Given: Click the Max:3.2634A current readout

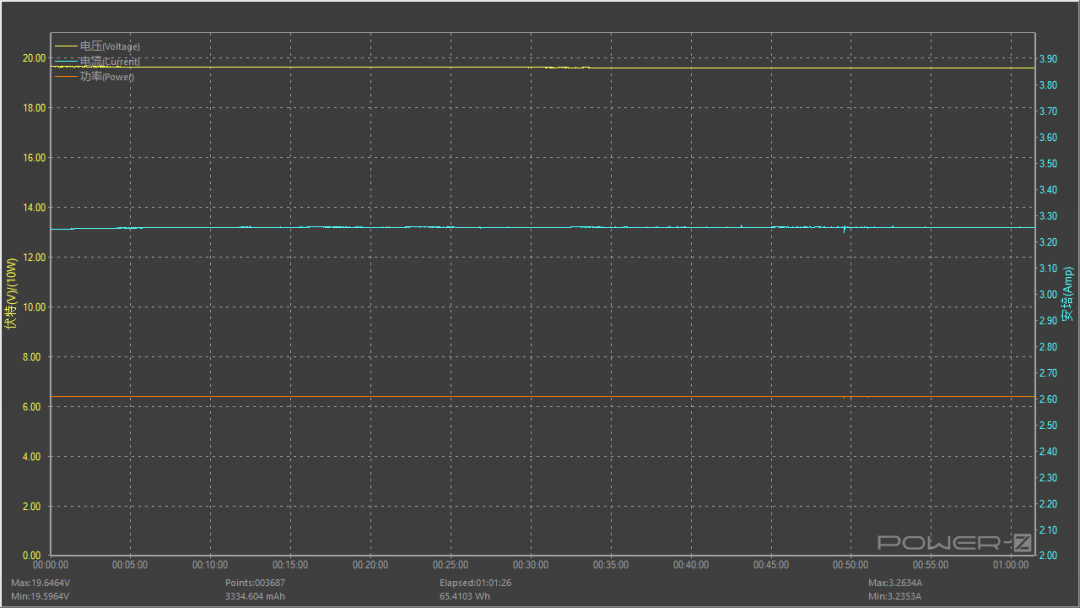Looking at the screenshot, I should pyautogui.click(x=895, y=583).
